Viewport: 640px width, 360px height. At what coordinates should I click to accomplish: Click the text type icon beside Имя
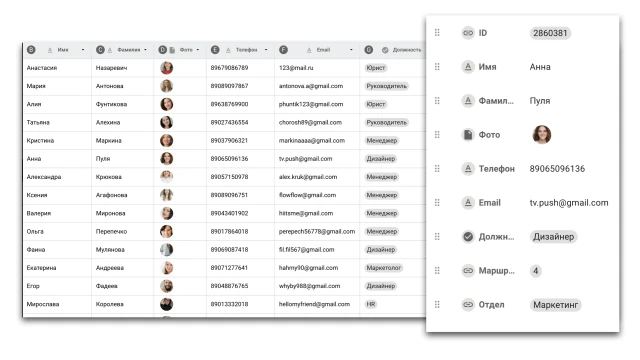pyautogui.click(x=468, y=67)
